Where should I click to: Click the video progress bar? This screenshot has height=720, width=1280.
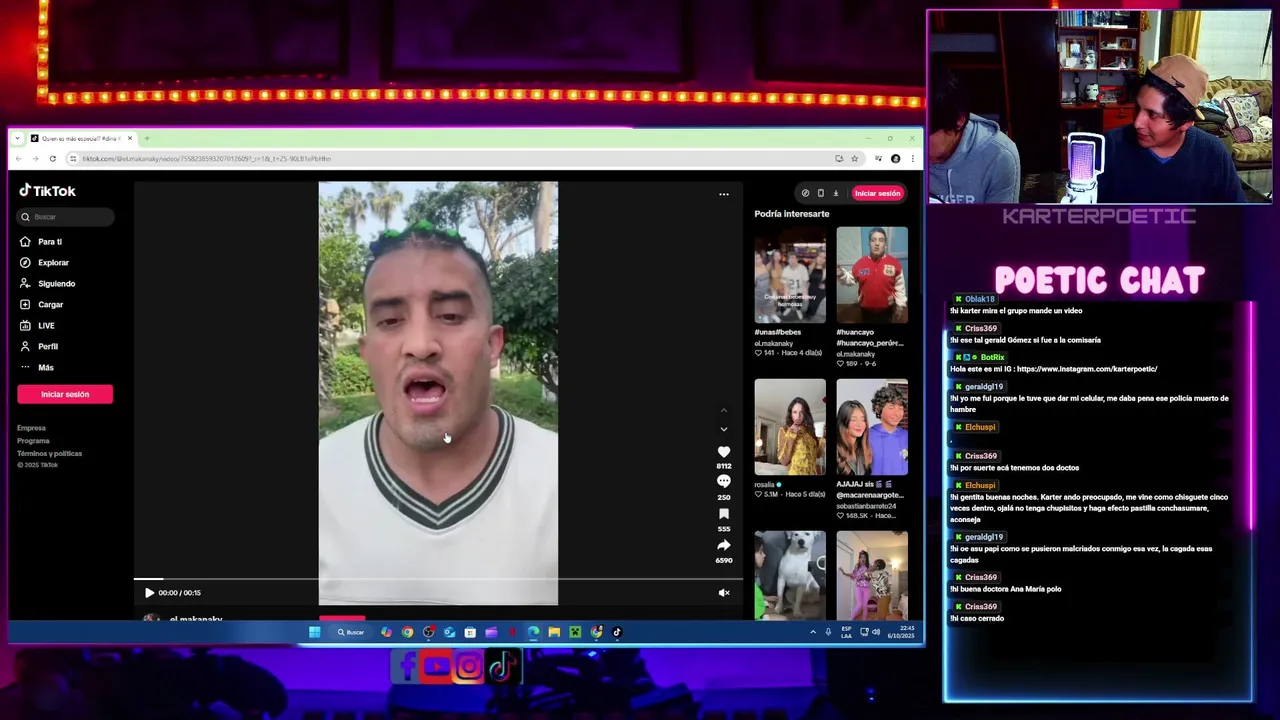coord(438,579)
